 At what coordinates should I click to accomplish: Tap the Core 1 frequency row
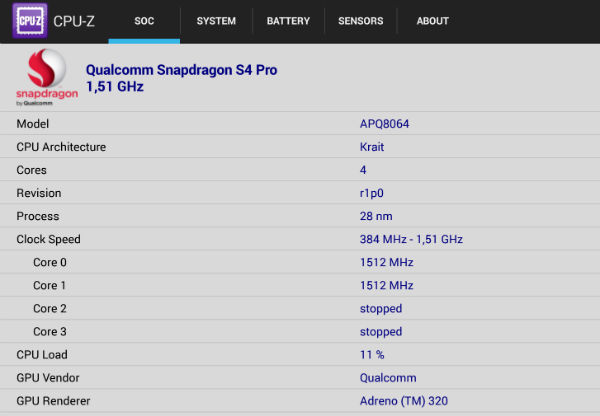[300, 285]
